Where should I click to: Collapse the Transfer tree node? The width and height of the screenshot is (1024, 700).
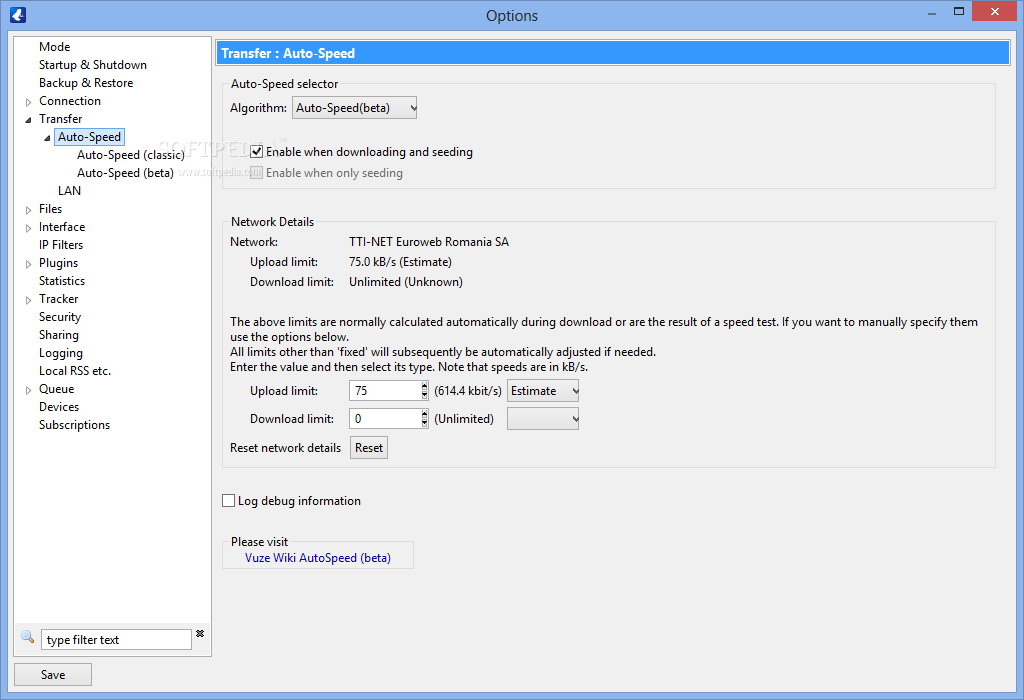pos(28,119)
